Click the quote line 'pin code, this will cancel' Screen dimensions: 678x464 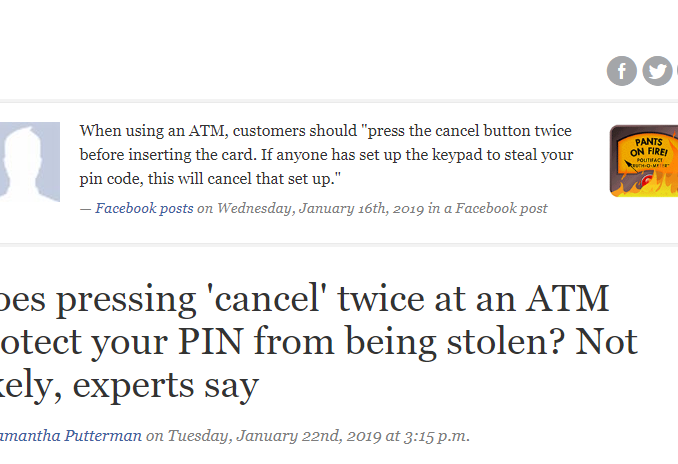tap(210, 179)
